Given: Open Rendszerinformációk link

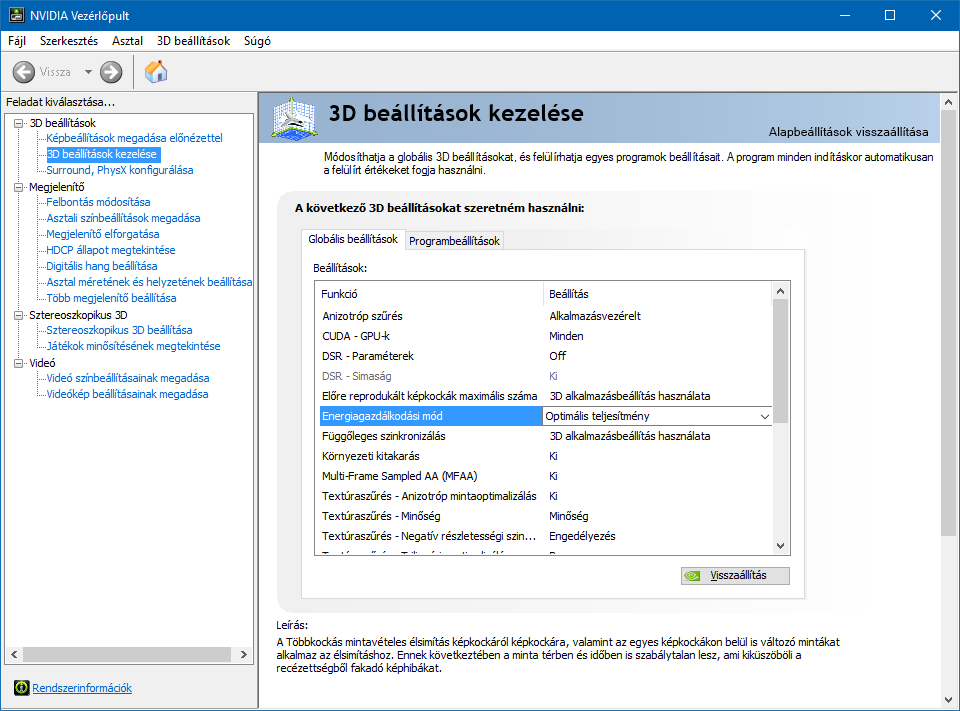Looking at the screenshot, I should click(x=82, y=688).
